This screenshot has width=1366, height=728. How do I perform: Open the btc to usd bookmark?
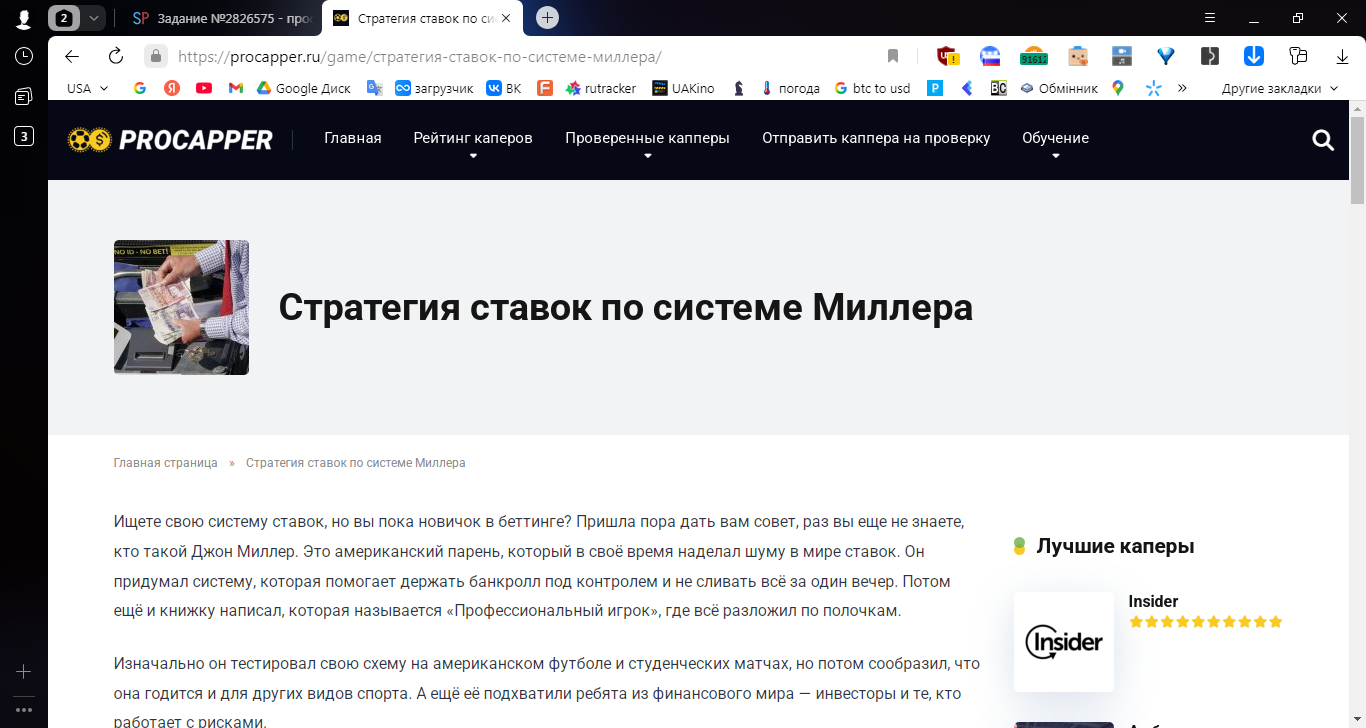(872, 88)
